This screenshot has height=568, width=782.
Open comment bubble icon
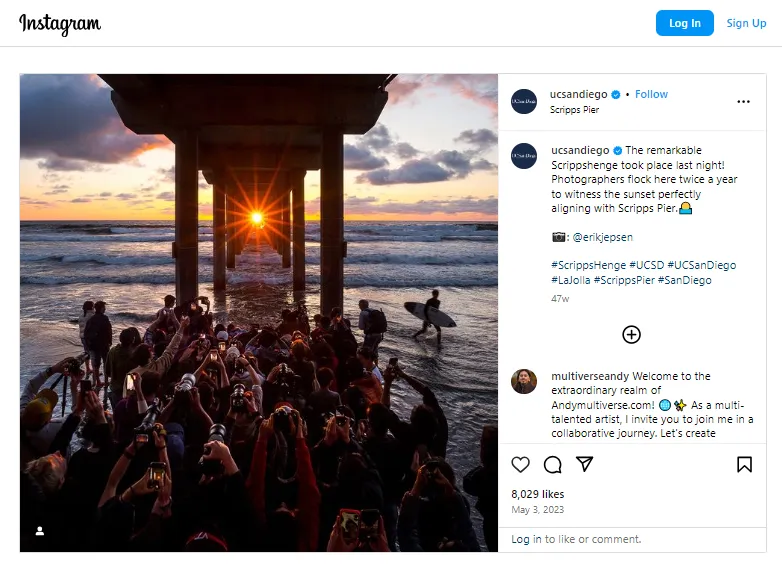click(552, 464)
